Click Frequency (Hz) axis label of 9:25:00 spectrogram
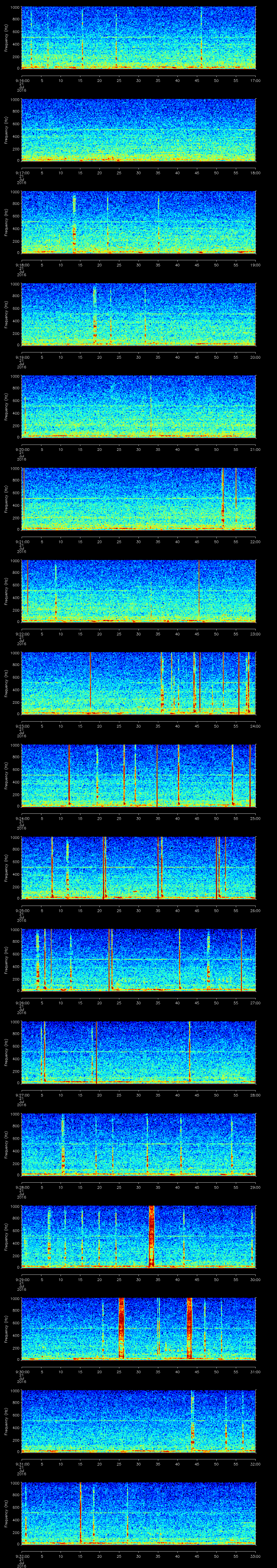The image size is (277, 1568). 6,868
